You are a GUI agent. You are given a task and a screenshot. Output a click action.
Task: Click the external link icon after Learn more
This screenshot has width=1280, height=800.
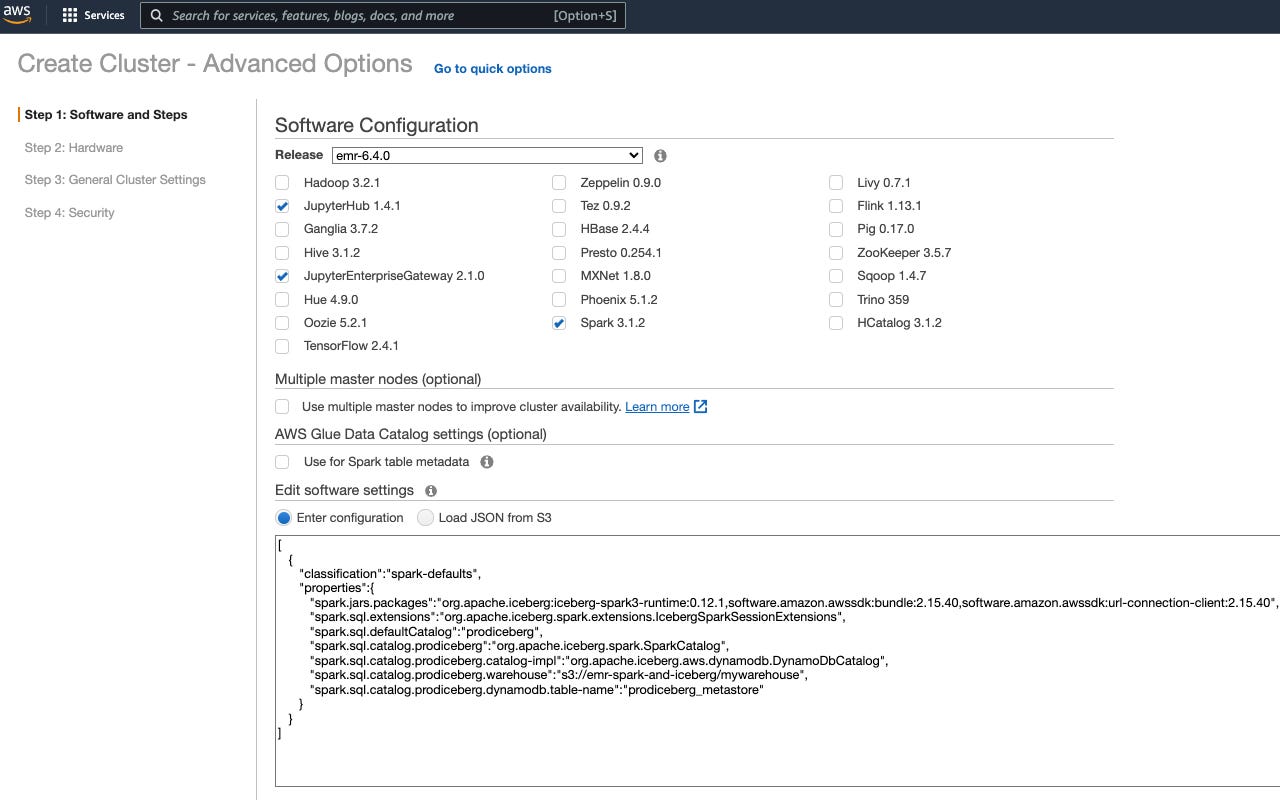[699, 406]
